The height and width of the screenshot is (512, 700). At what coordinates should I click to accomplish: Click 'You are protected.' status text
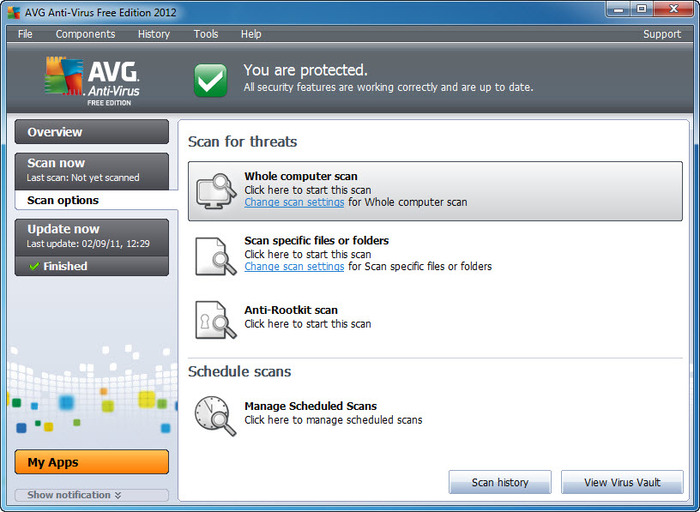[x=305, y=70]
